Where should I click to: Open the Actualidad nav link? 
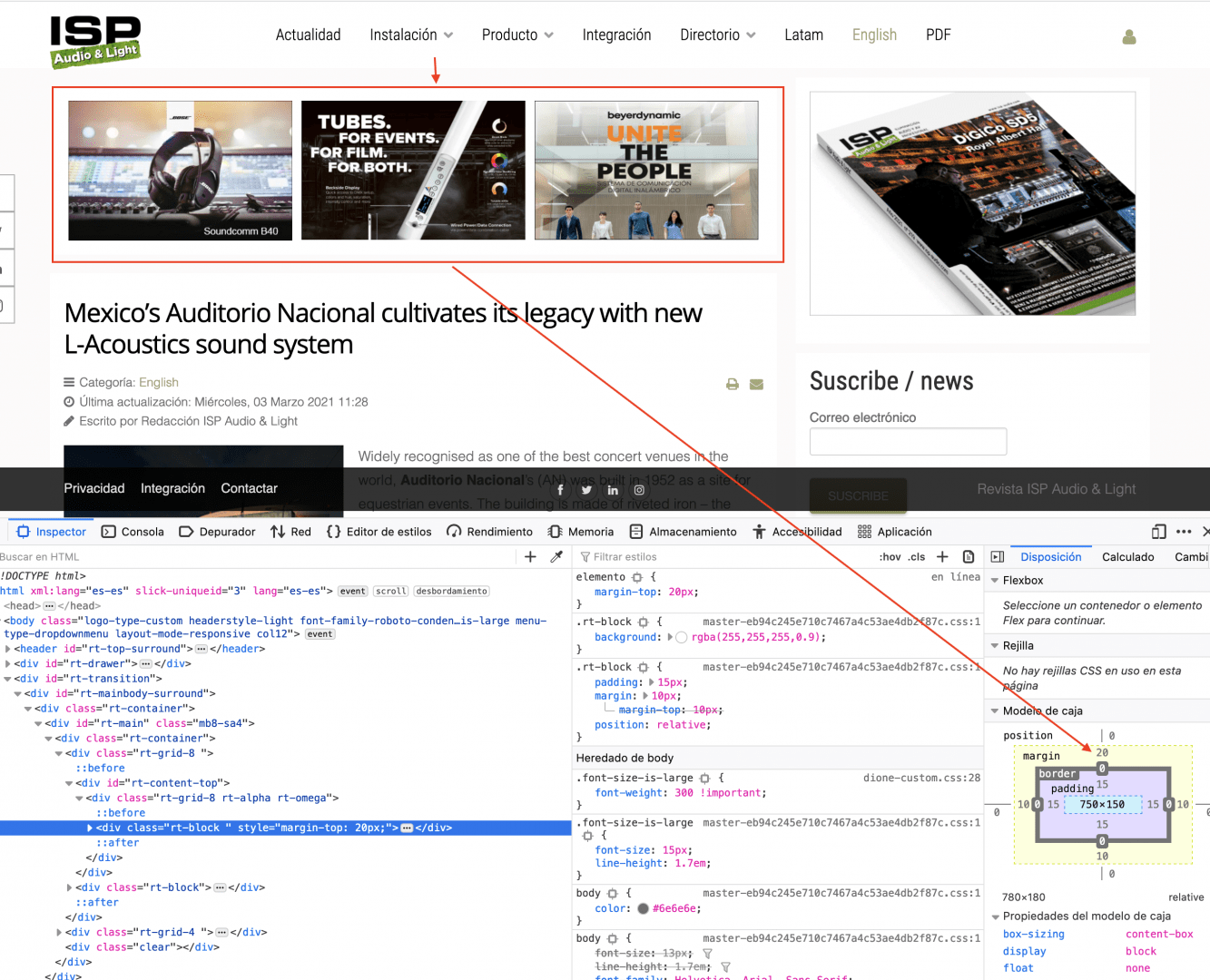click(x=309, y=34)
